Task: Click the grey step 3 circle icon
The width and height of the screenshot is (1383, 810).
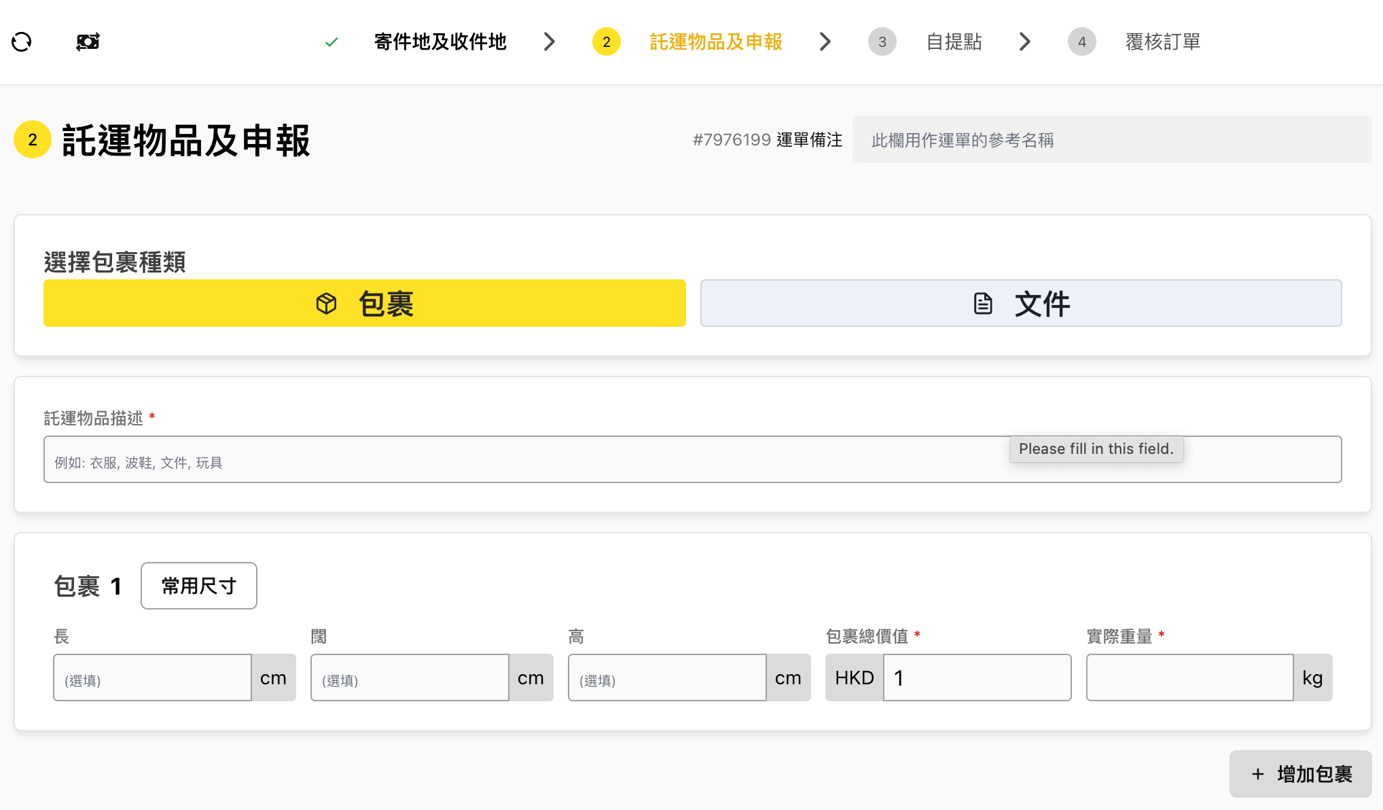Action: pyautogui.click(x=881, y=42)
